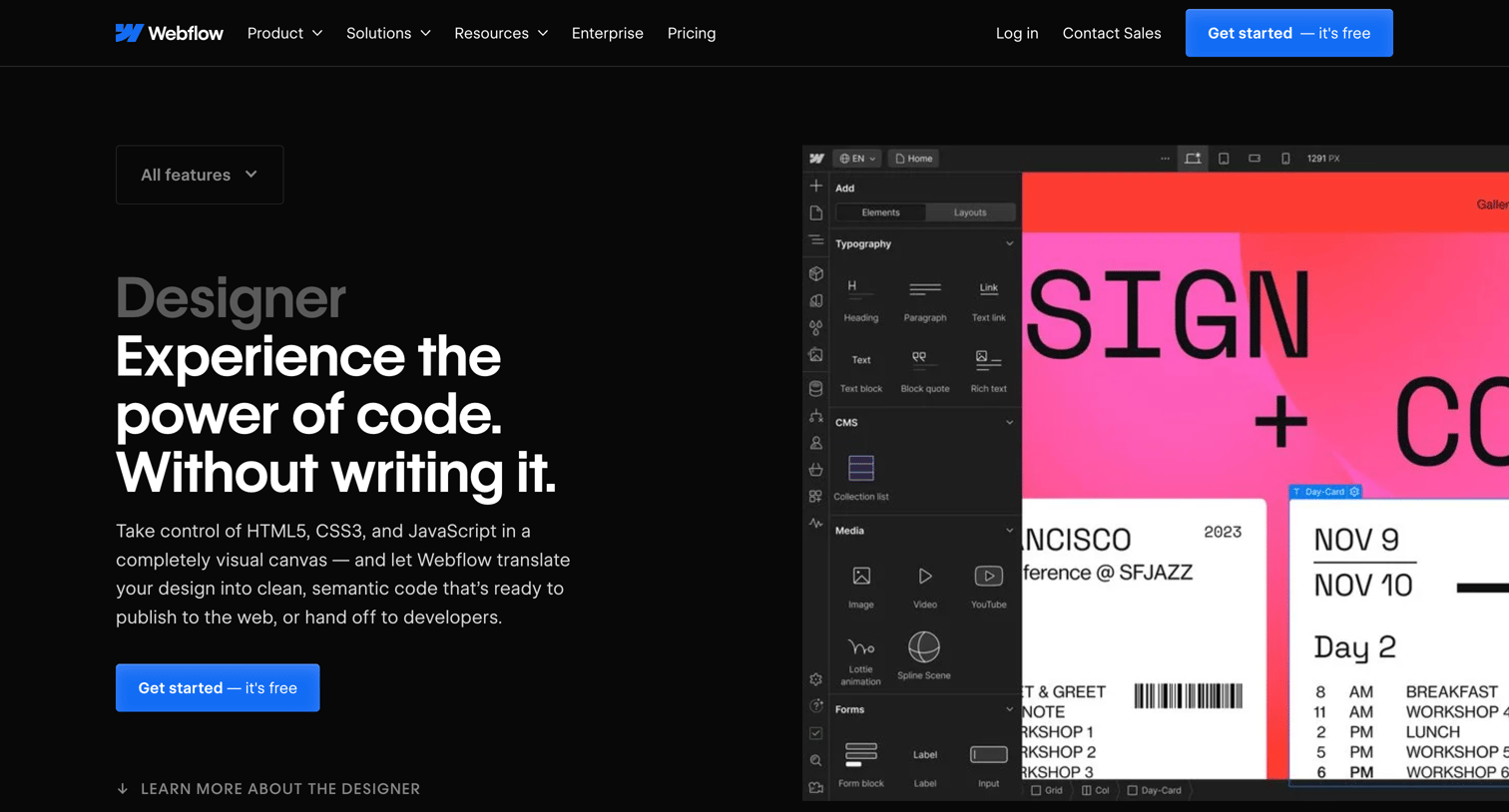1509x812 pixels.
Task: Collapse the Media section
Action: click(1009, 531)
